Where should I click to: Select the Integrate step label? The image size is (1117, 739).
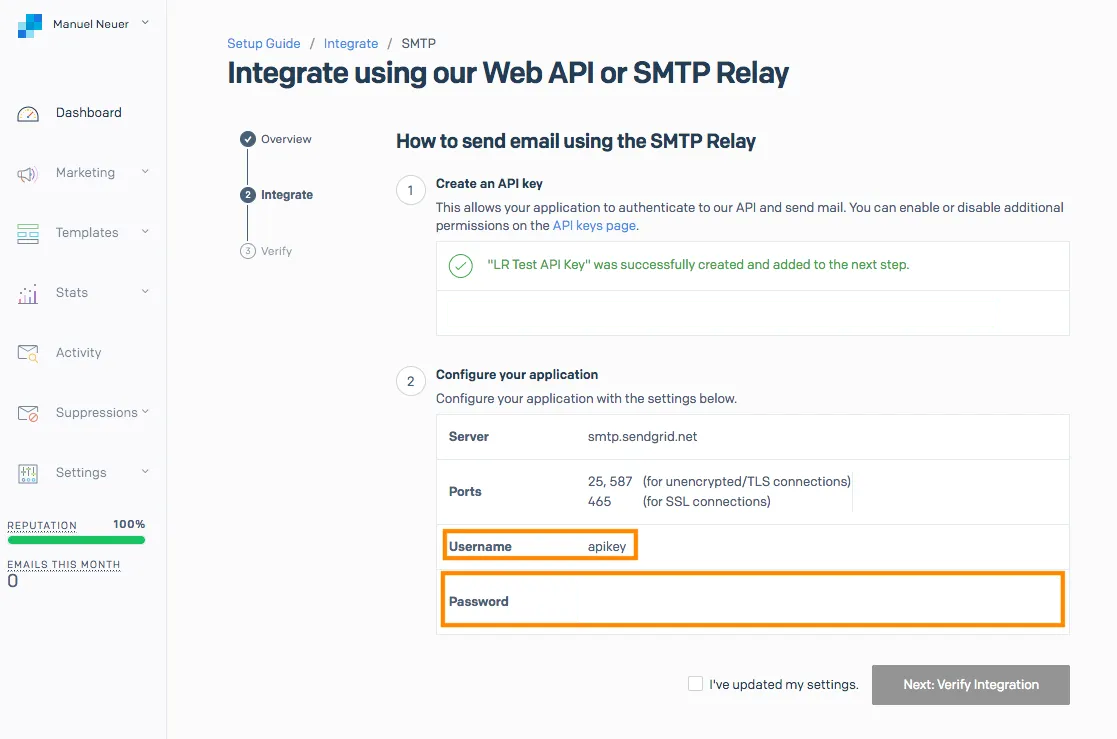286,195
